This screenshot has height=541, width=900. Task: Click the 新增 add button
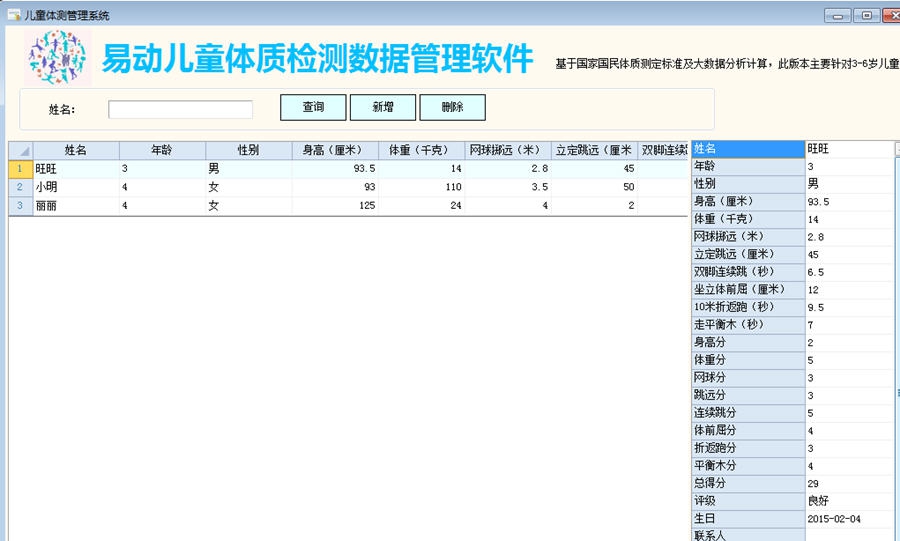(x=383, y=107)
